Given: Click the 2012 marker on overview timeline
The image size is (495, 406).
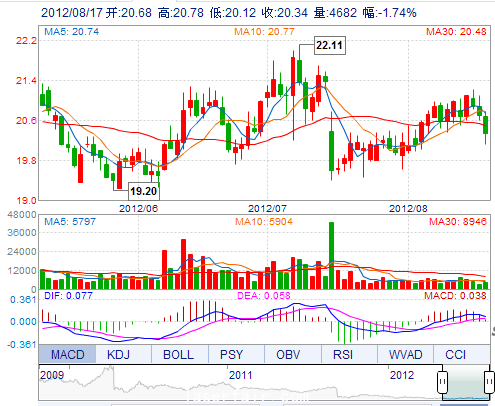Looking at the screenshot, I should click(402, 375).
